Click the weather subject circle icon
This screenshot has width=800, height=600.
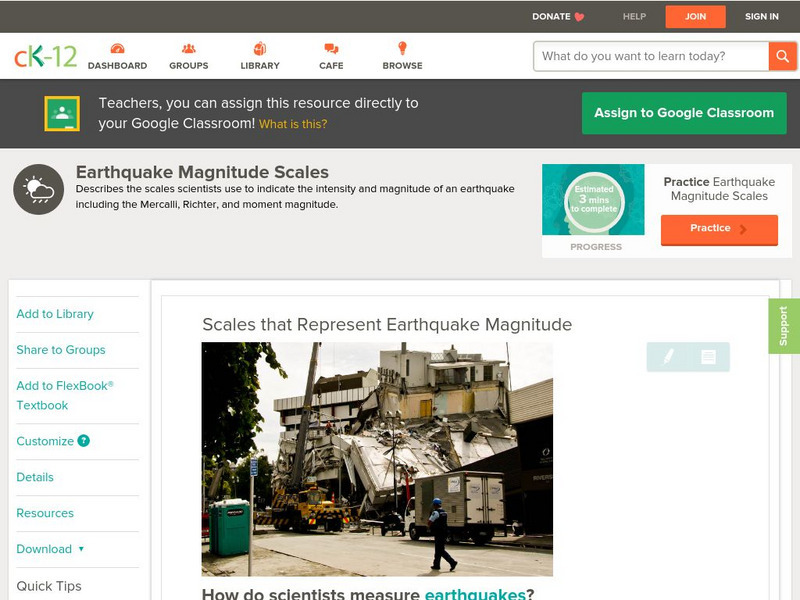click(39, 189)
